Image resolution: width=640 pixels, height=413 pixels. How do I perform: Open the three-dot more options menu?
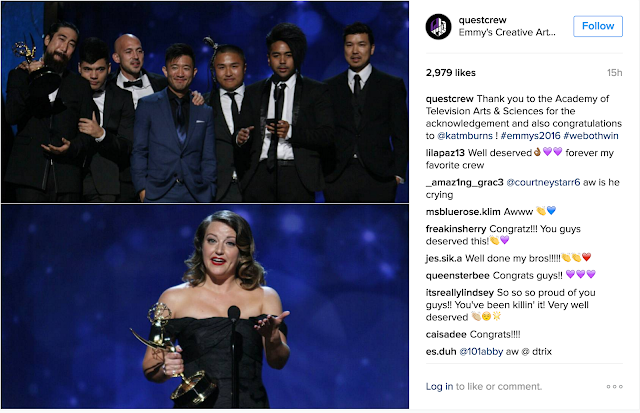tap(614, 386)
